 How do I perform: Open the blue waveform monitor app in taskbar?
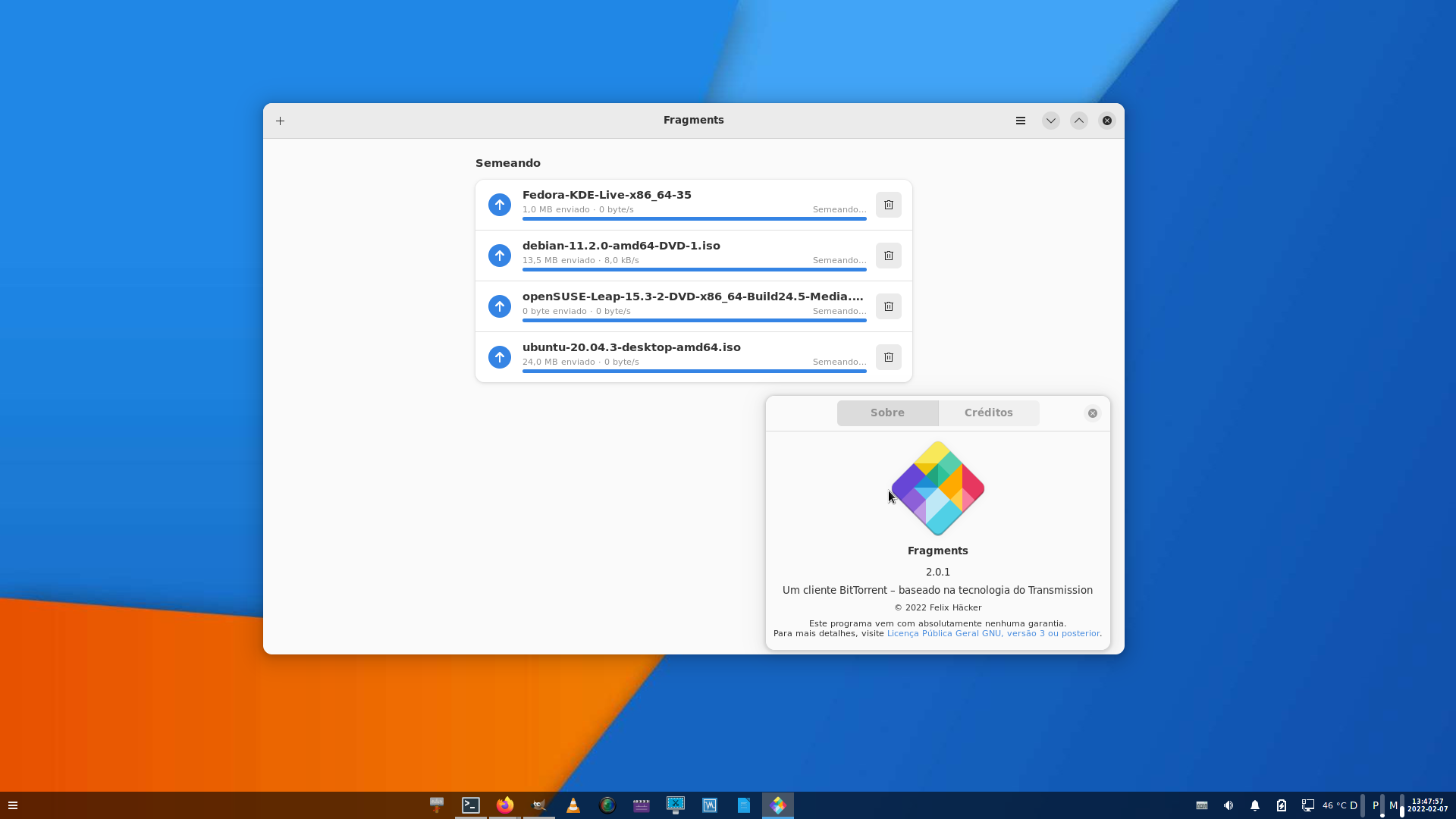(x=710, y=805)
